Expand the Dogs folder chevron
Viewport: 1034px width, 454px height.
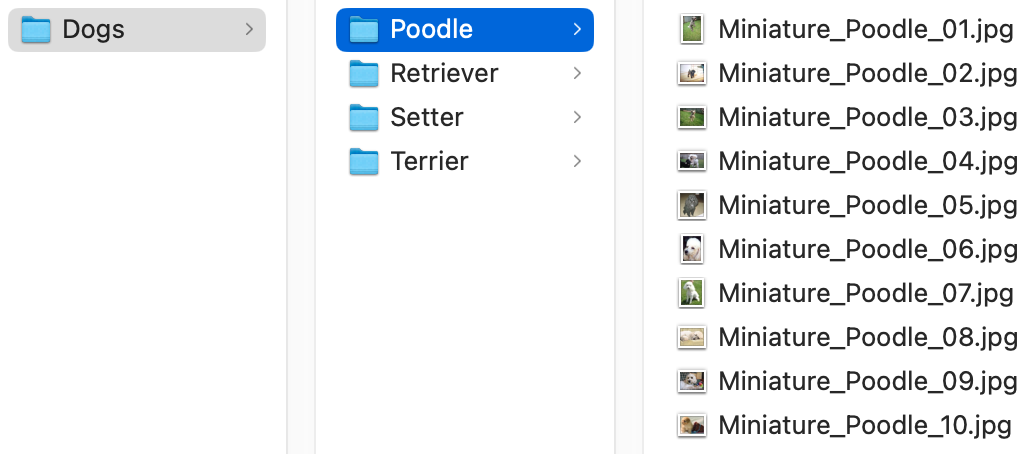click(x=249, y=29)
